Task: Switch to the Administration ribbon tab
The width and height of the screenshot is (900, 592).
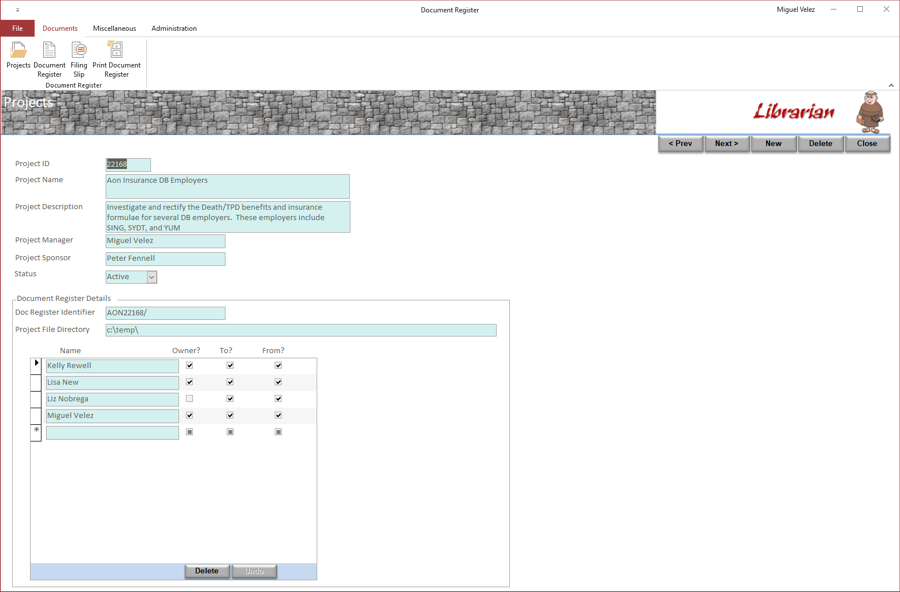Action: pyautogui.click(x=174, y=28)
